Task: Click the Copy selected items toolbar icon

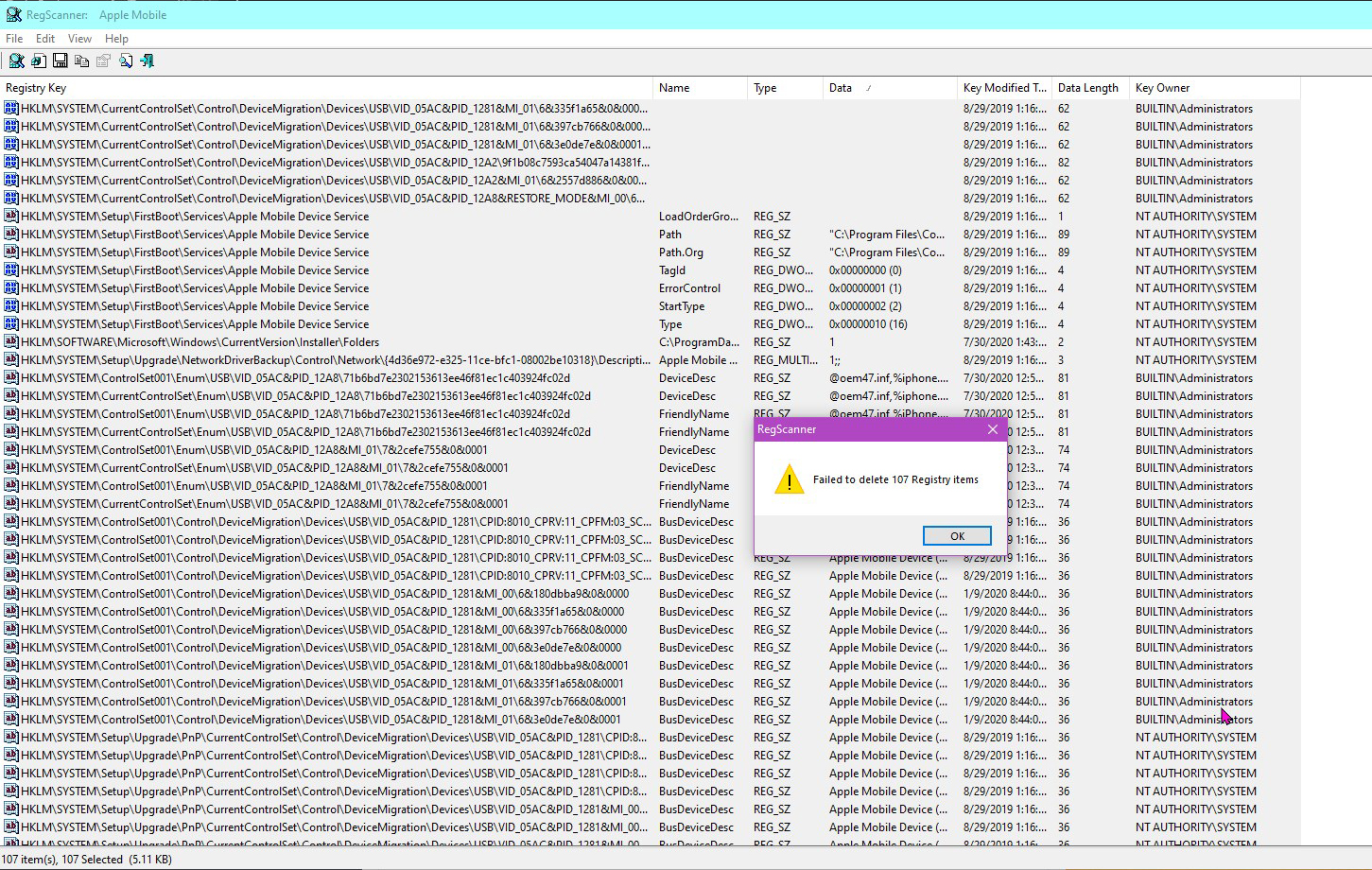Action: click(x=82, y=61)
